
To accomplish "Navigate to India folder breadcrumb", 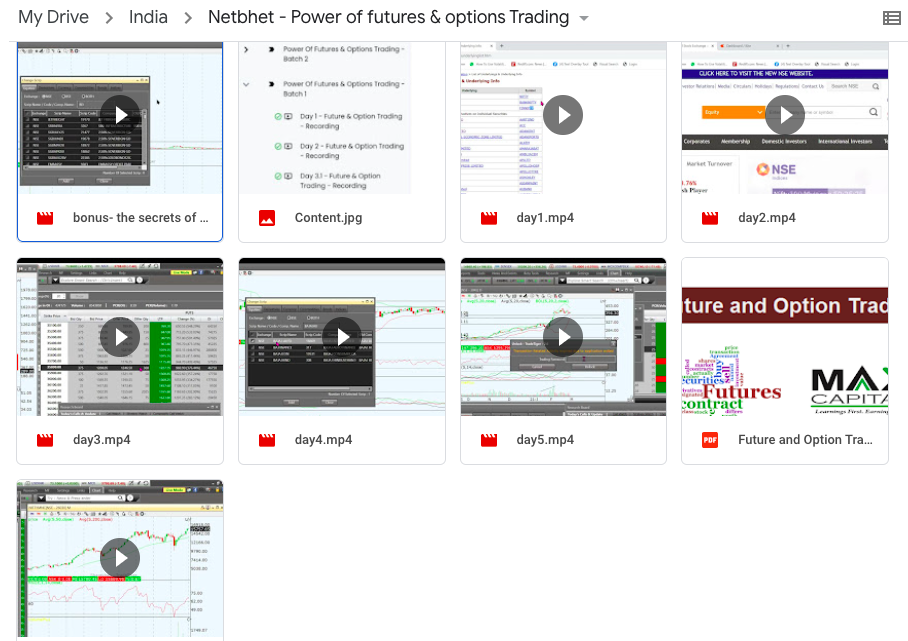I will [148, 18].
